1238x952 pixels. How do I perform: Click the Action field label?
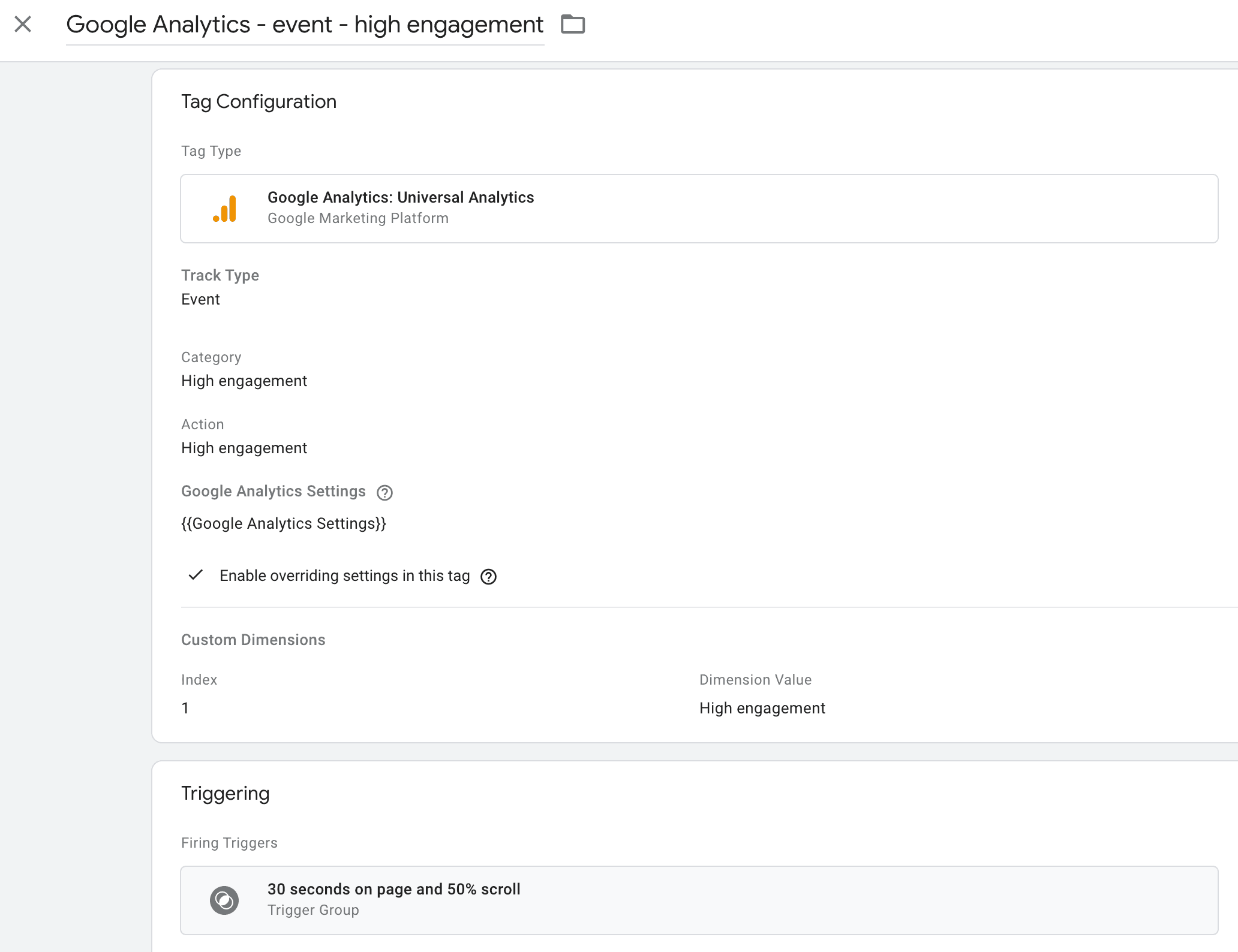203,425
